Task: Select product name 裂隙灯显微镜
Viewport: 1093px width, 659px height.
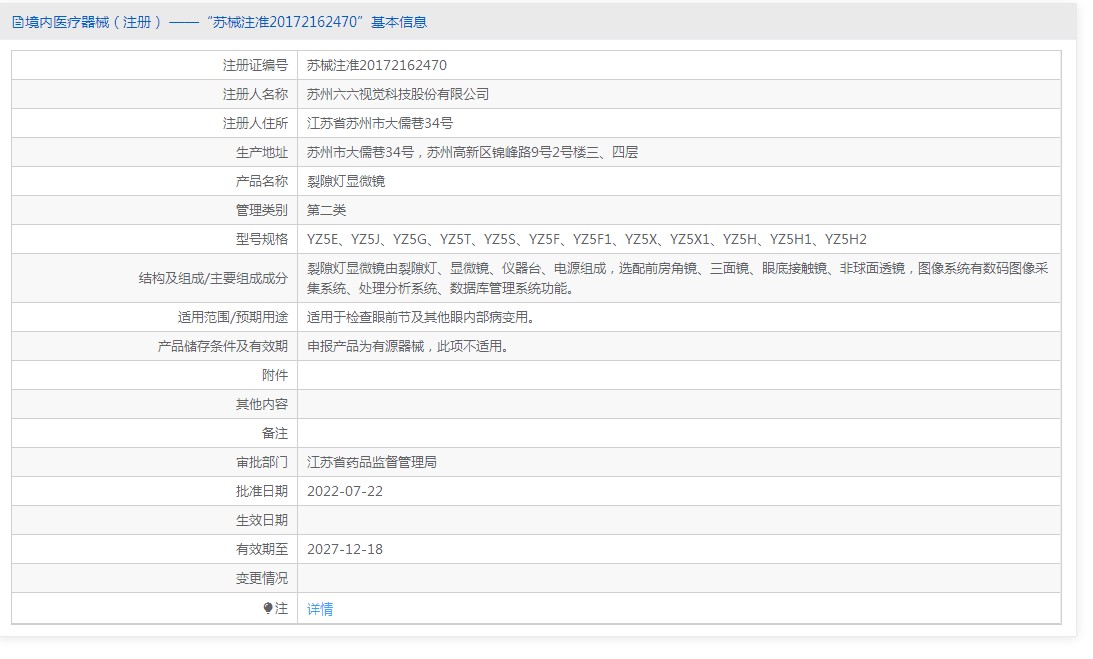Action: [x=346, y=181]
